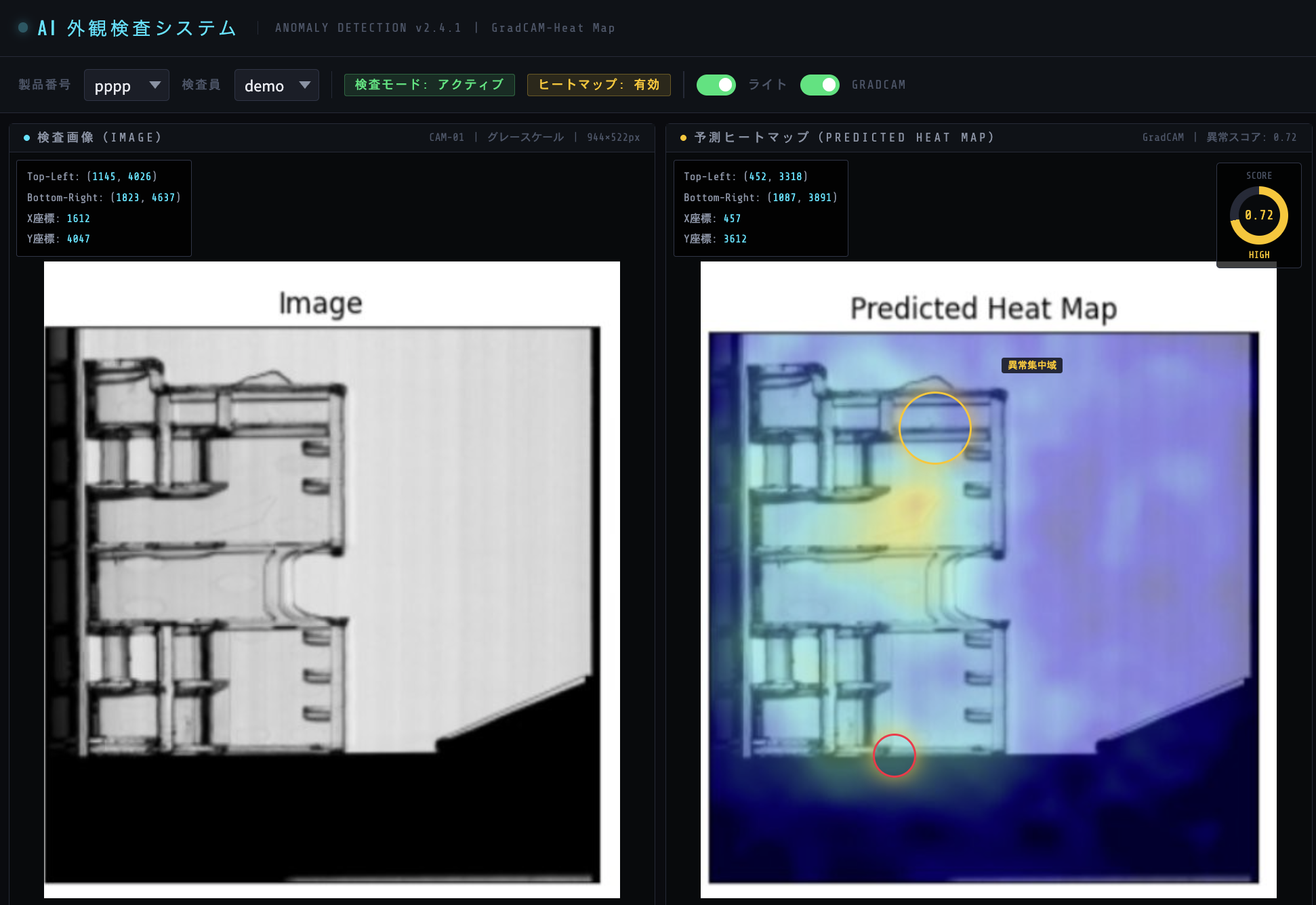The image size is (1316, 905).
Task: Click the ヒートマップ: 有効 badge
Action: click(x=599, y=85)
